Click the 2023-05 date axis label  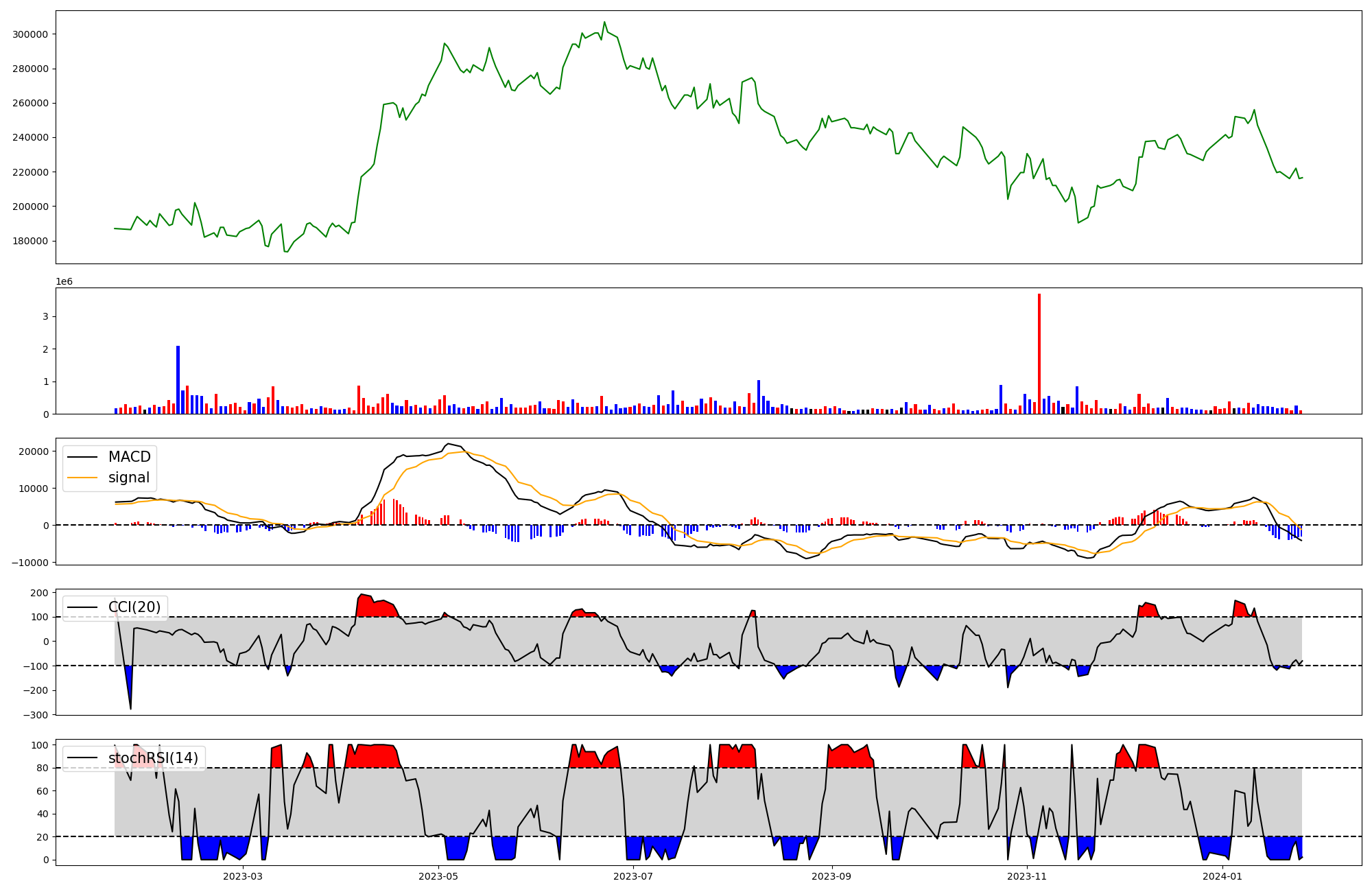click(438, 876)
